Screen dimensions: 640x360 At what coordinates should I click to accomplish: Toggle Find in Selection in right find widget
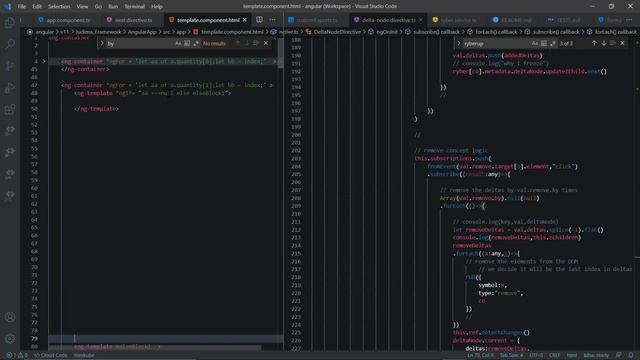click(x=613, y=43)
